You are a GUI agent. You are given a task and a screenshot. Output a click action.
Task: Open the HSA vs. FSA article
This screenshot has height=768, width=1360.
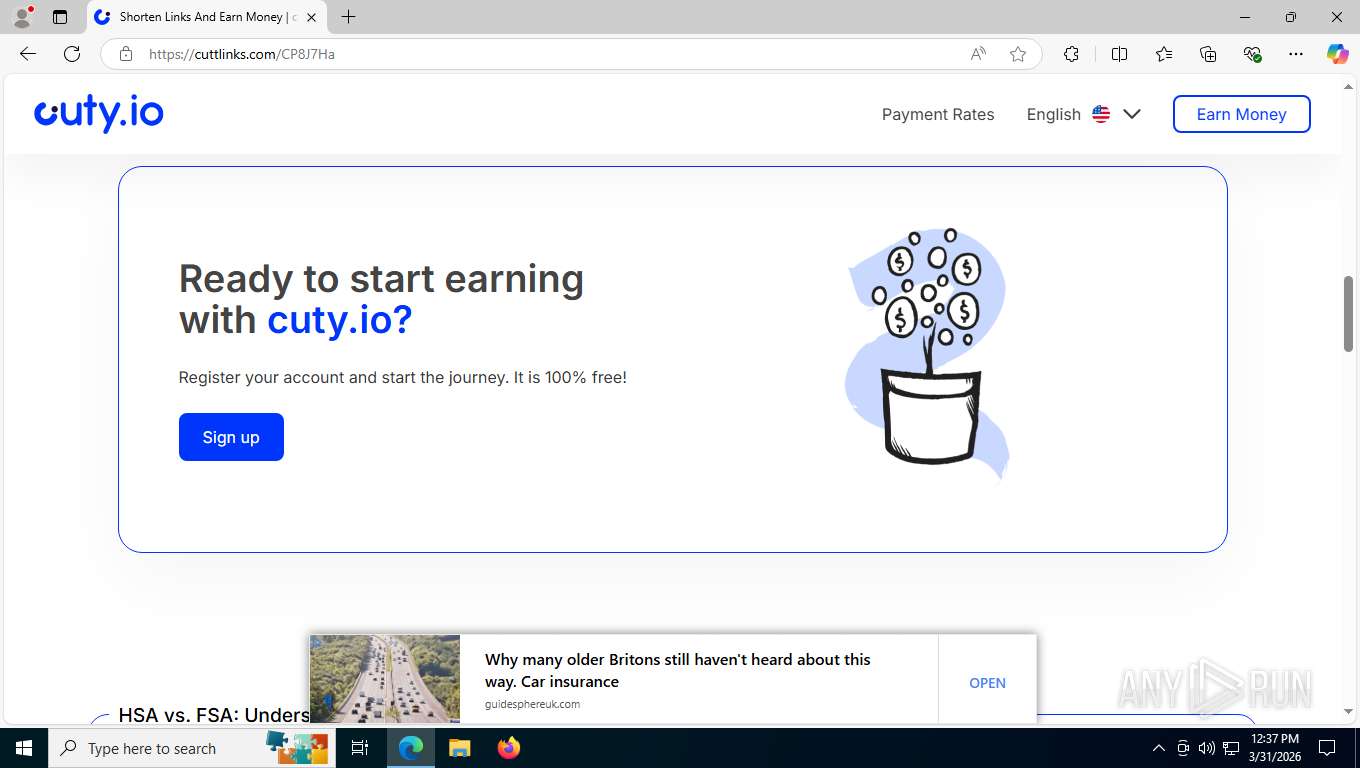[x=214, y=715]
